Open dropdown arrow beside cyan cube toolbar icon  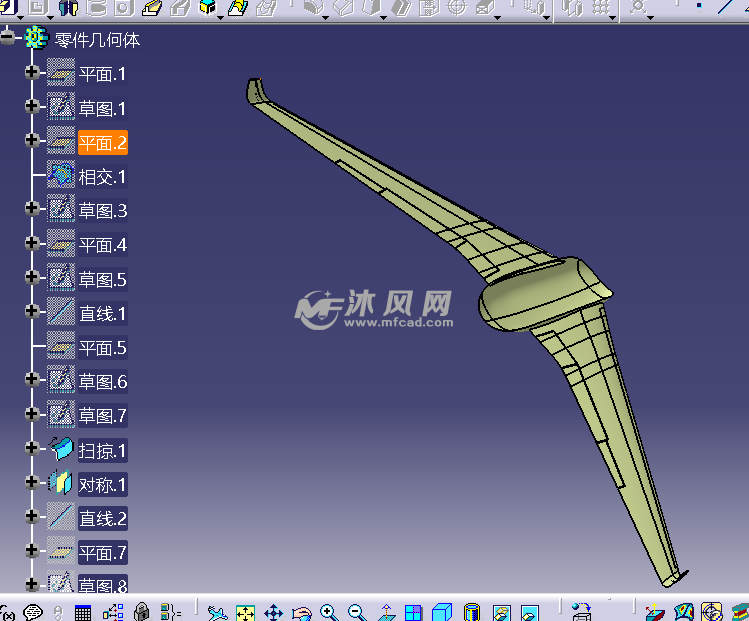(220, 18)
